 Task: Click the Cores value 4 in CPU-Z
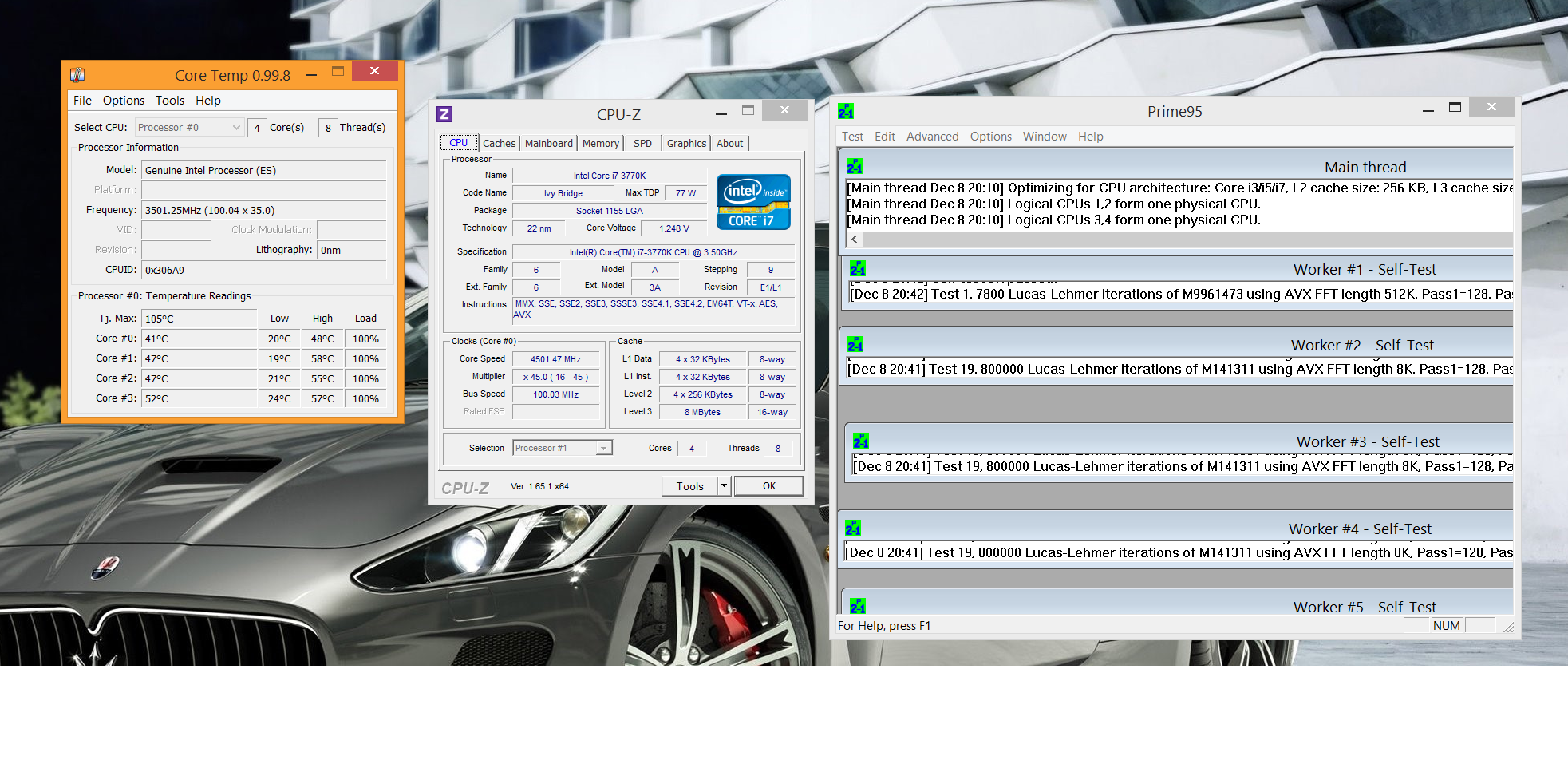point(692,449)
